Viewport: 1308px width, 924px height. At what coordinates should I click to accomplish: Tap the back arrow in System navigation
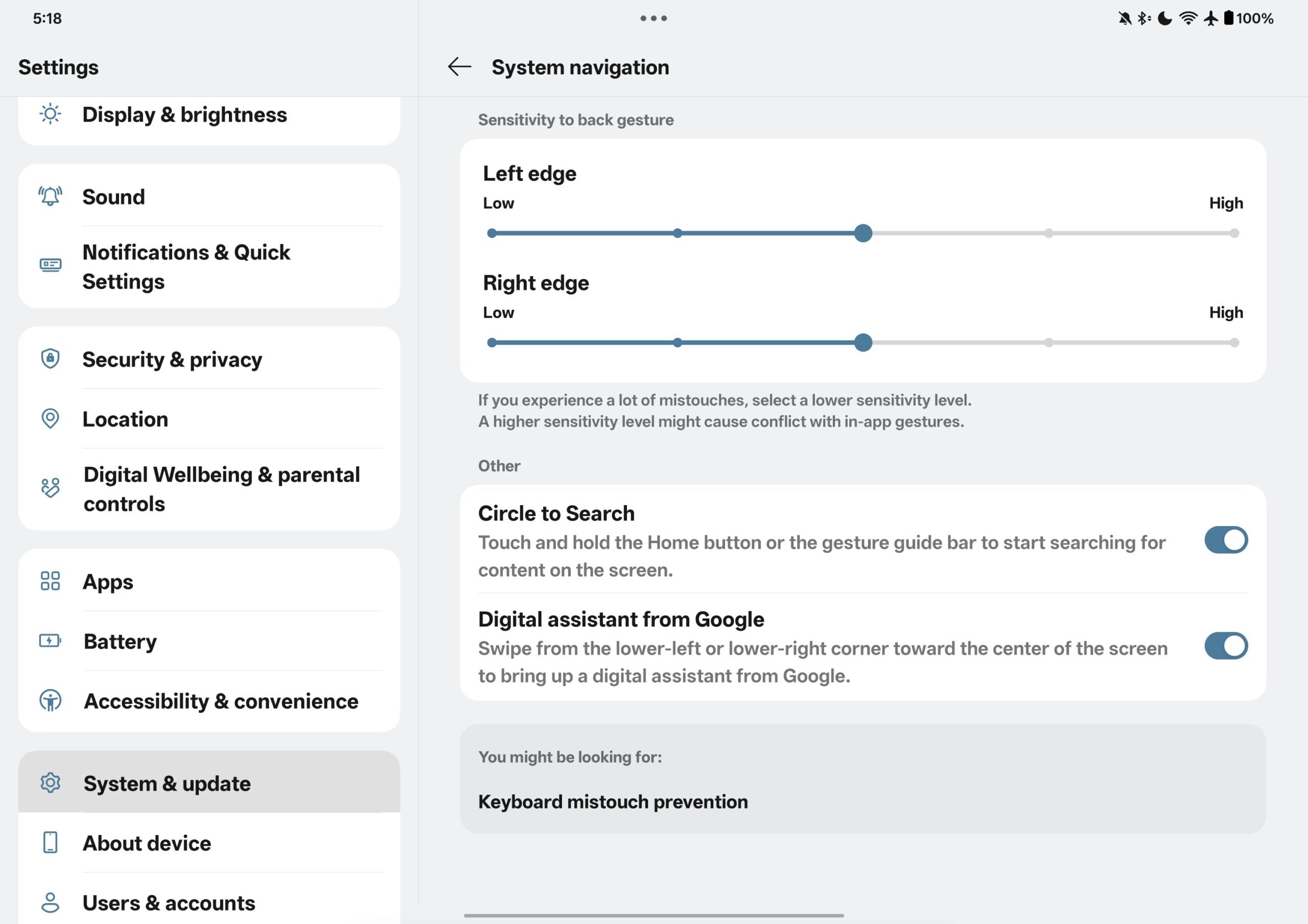(459, 67)
